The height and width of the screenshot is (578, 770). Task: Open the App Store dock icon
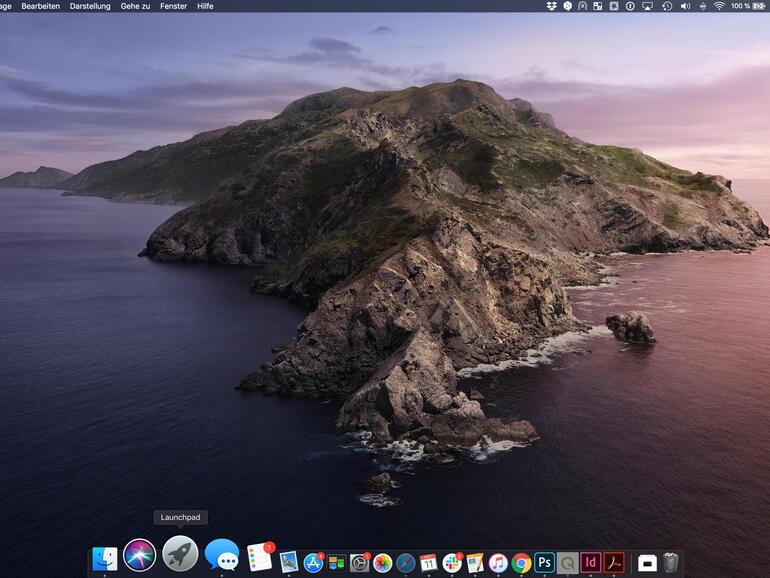click(x=314, y=563)
